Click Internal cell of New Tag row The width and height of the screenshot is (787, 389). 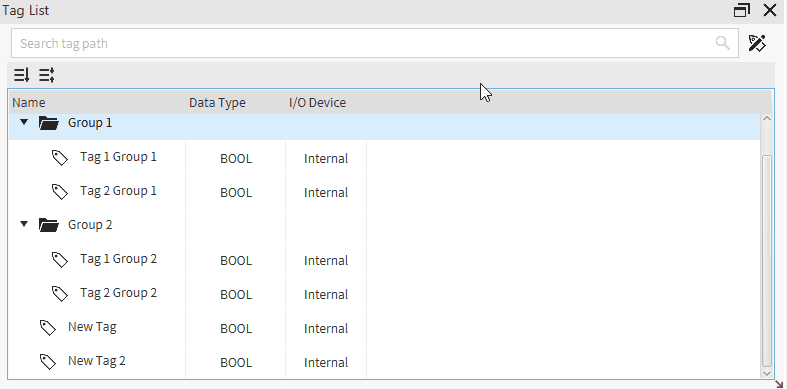pyautogui.click(x=326, y=329)
